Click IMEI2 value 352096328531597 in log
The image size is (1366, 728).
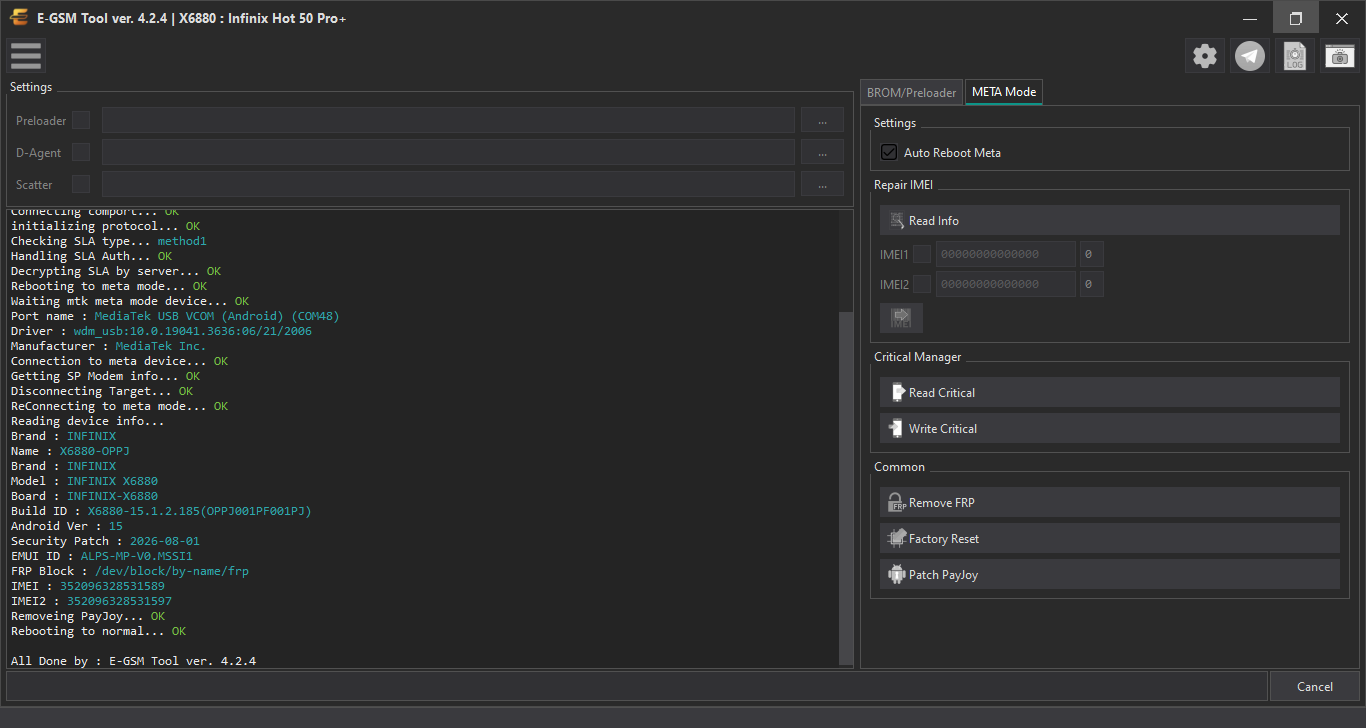click(x=119, y=601)
